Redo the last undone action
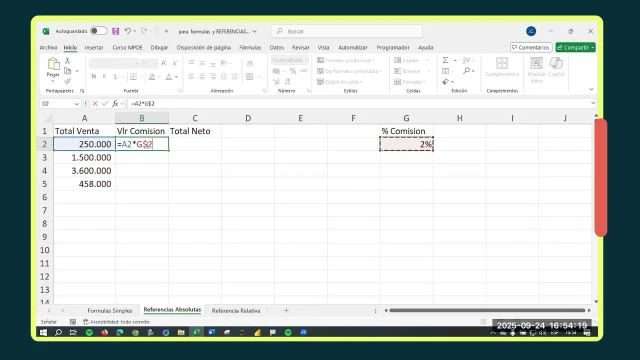Image resolution: width=640 pixels, height=360 pixels. (144, 31)
